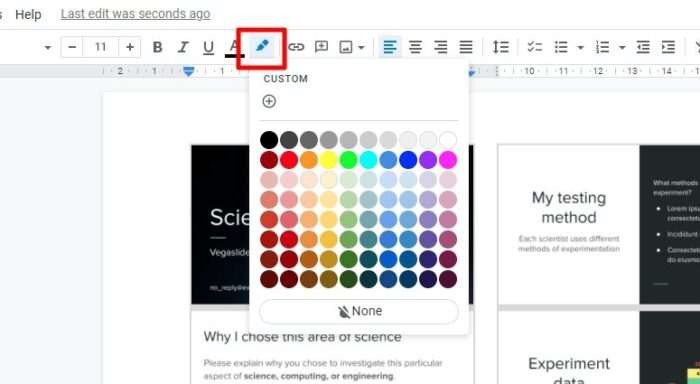Pick the black color swatch
700x384 pixels.
point(269,140)
